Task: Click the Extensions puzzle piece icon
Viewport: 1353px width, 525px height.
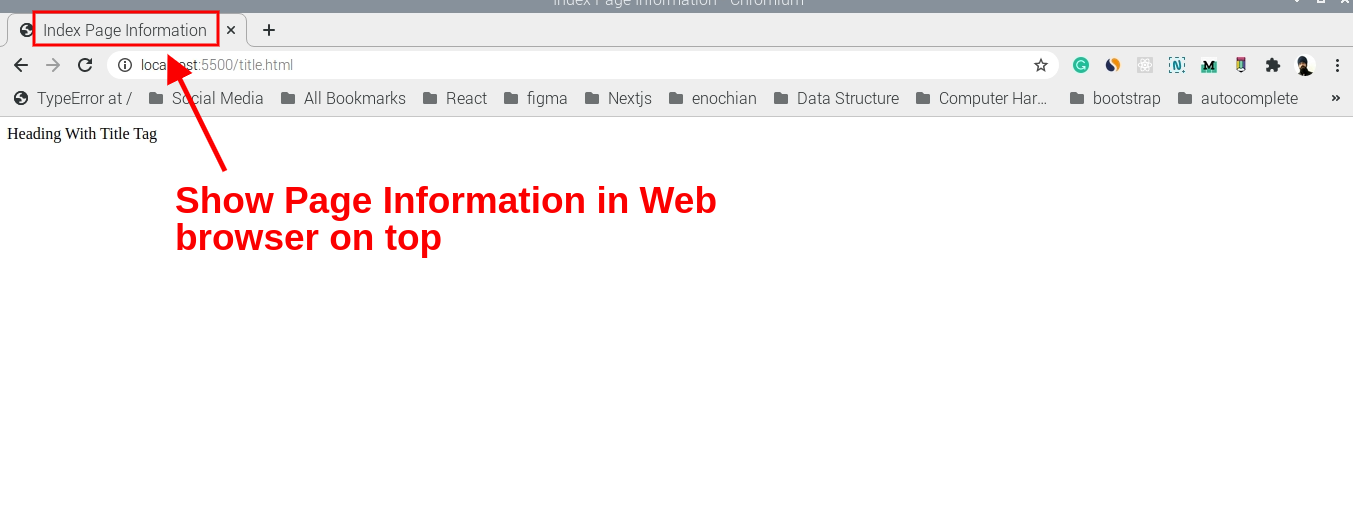Action: point(1272,65)
